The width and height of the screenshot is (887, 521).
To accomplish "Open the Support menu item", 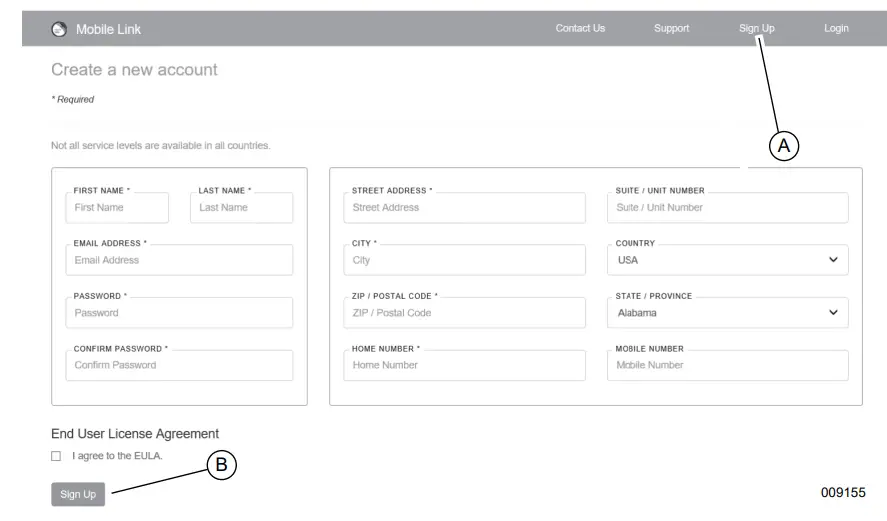I will coord(671,28).
